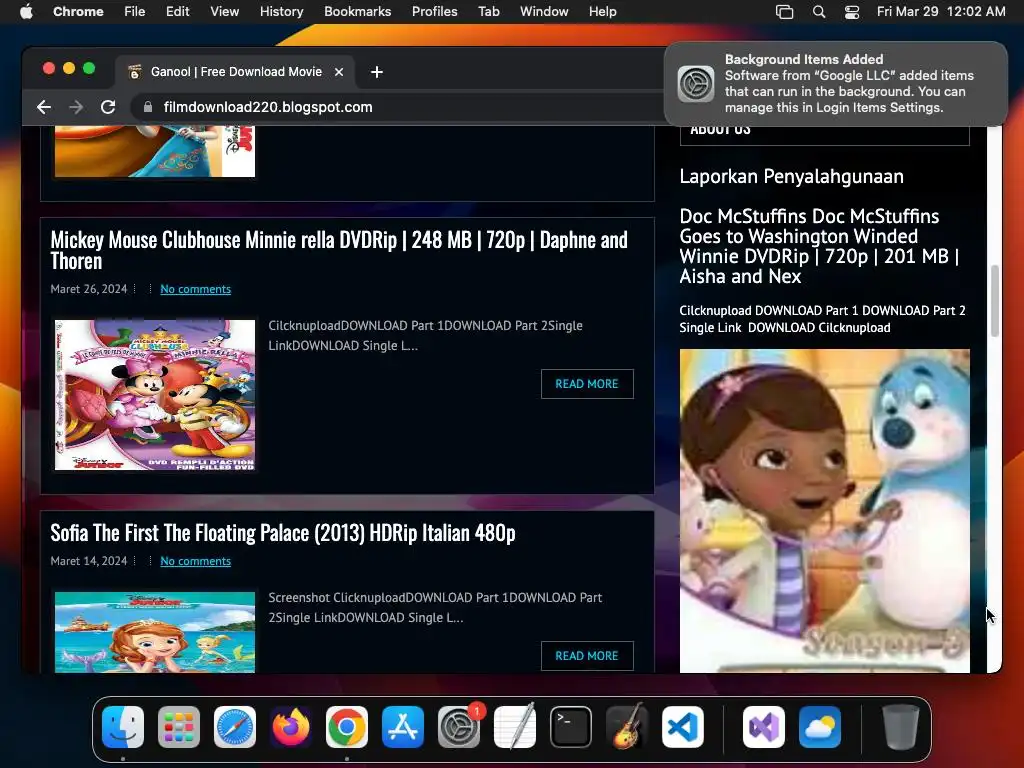Click the Sofia The First poster thumbnail
The image size is (1024, 768).
pos(155,632)
